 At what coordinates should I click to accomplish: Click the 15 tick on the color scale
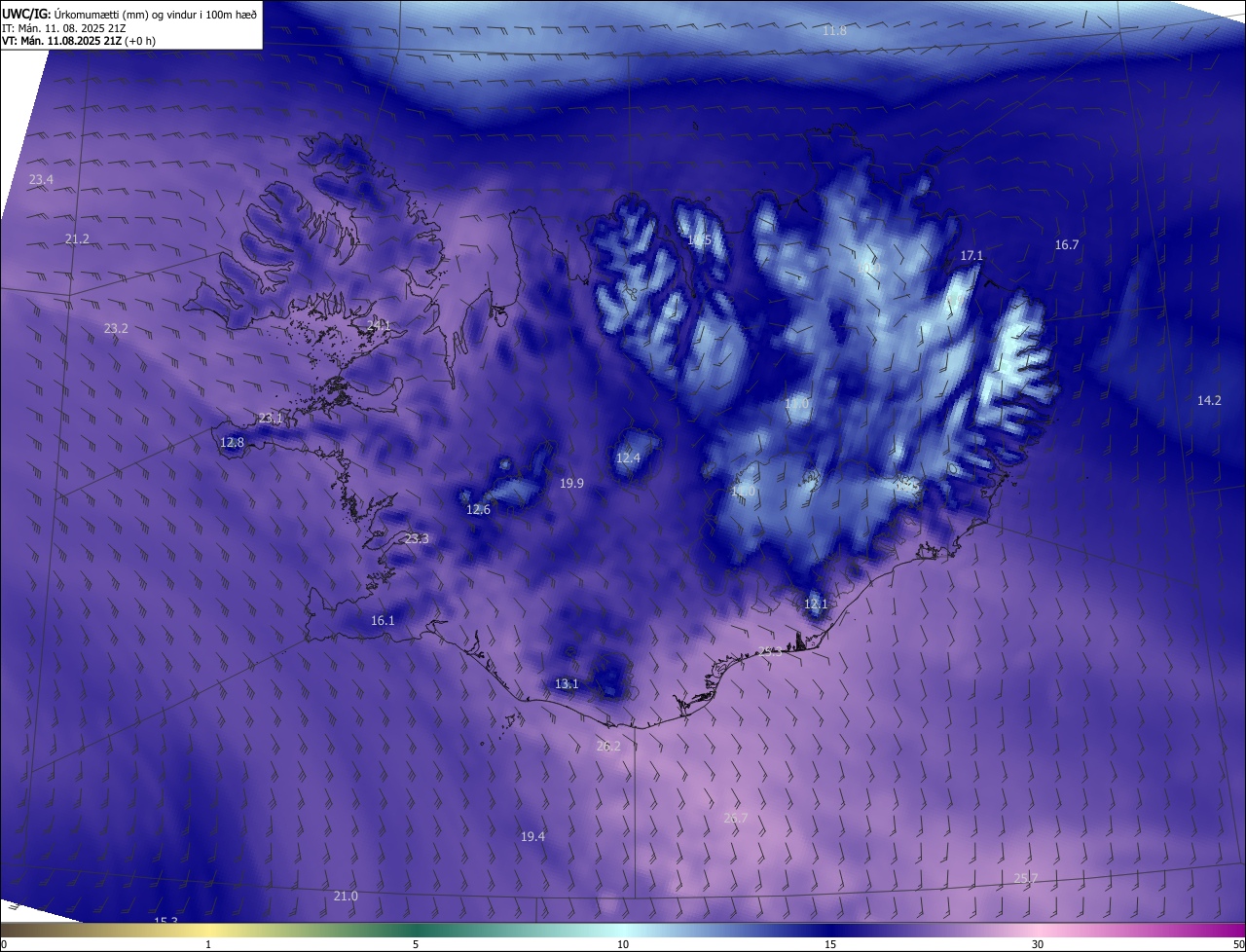(830, 944)
